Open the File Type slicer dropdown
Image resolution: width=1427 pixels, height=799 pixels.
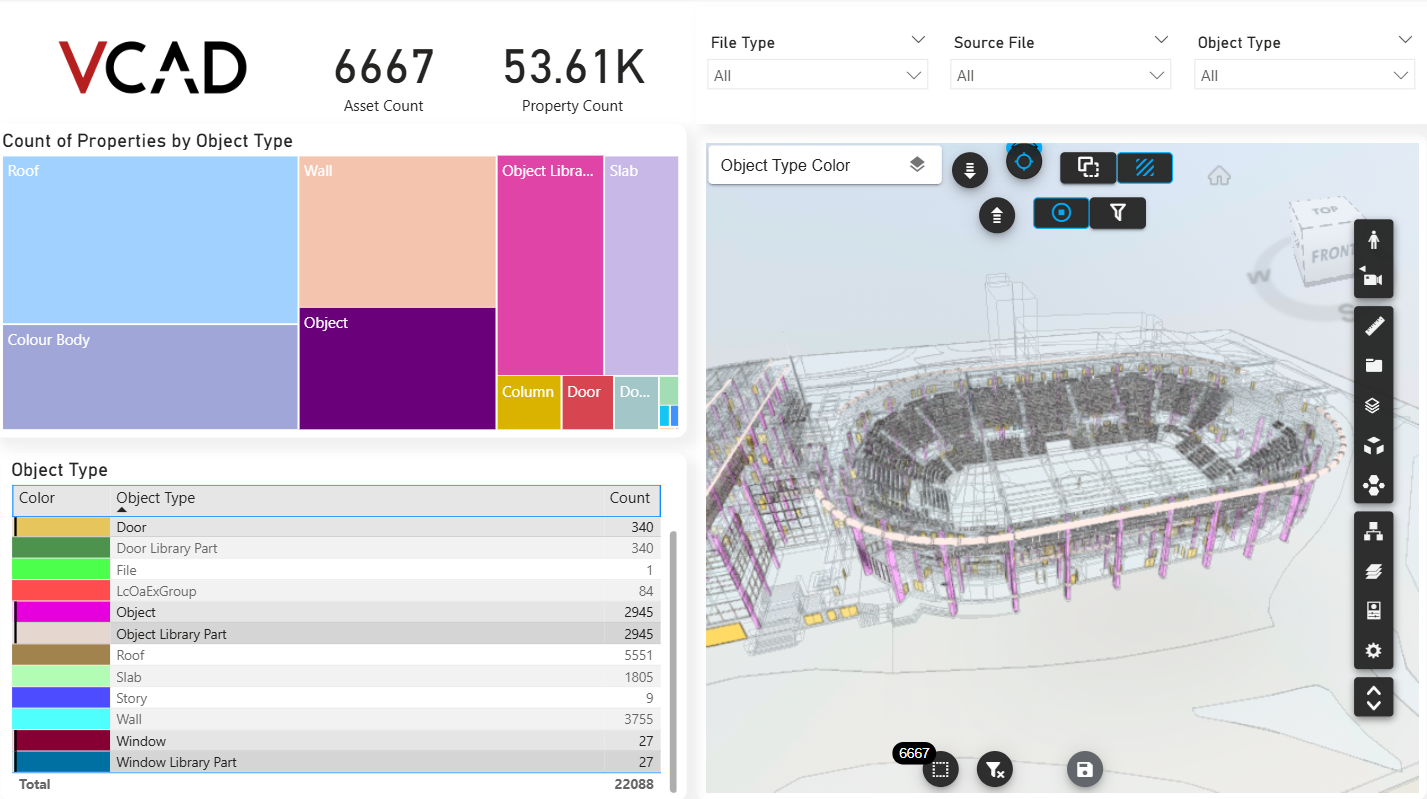tap(817, 75)
